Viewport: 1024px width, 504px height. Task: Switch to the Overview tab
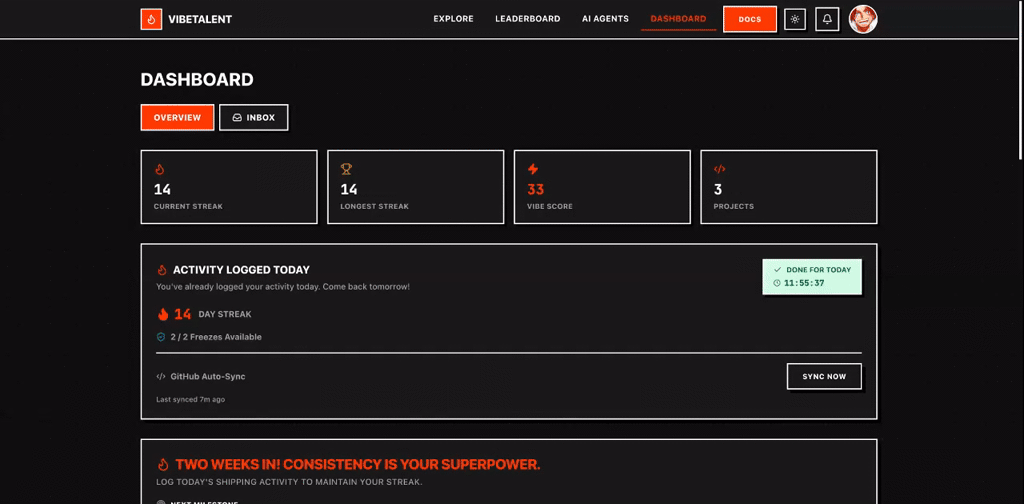(x=177, y=117)
